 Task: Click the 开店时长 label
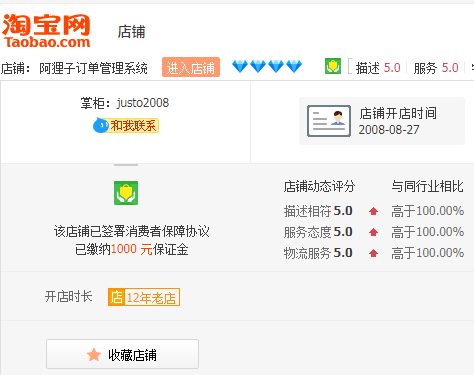coord(68,296)
